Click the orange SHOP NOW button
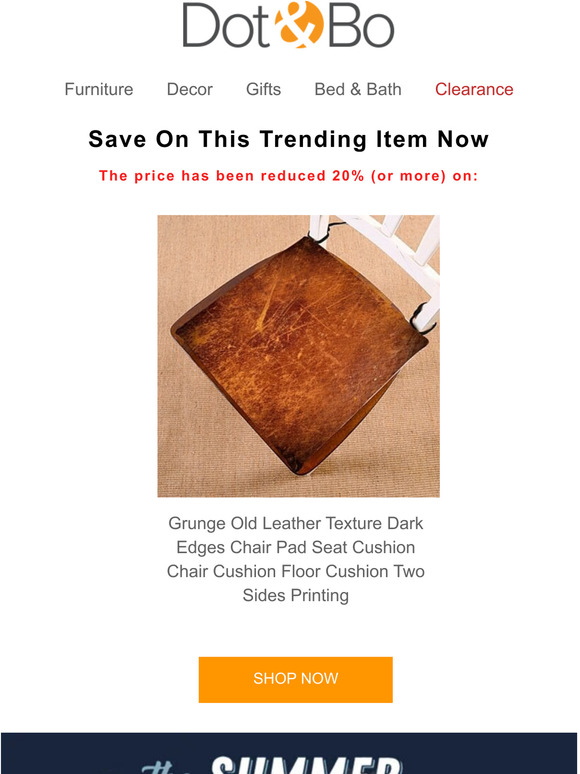 click(x=296, y=679)
